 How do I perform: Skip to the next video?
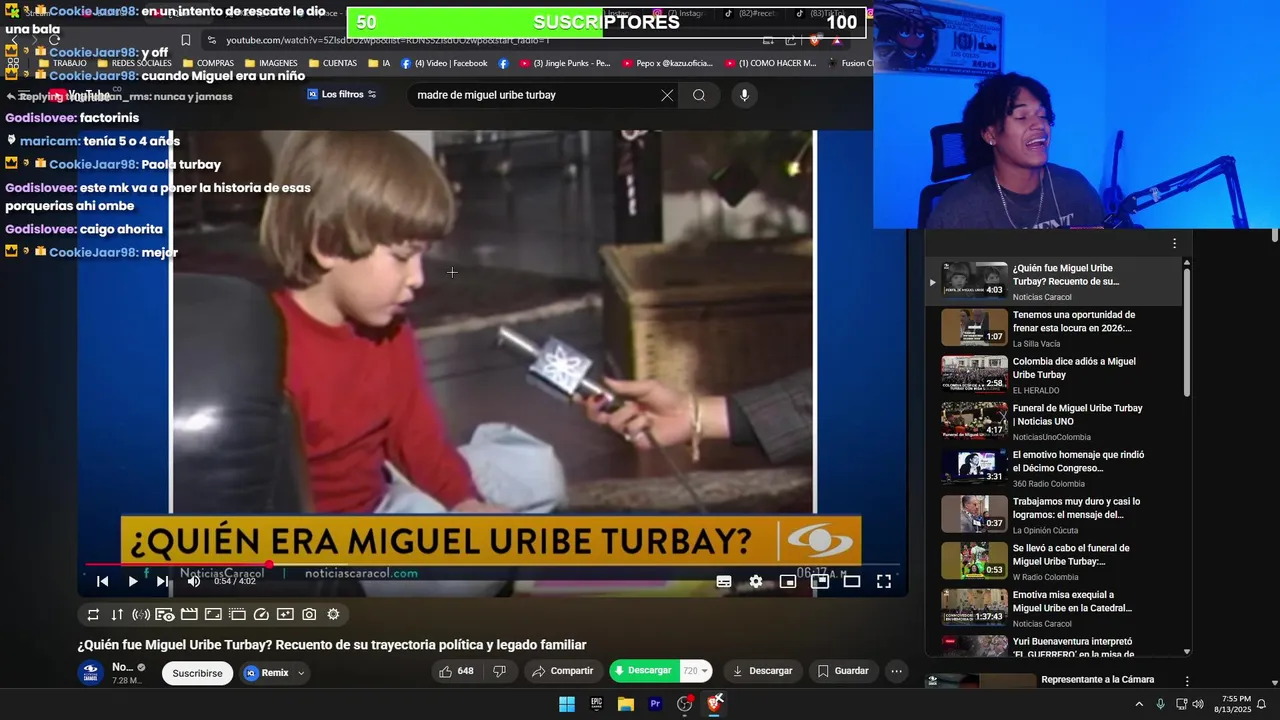coord(162,581)
